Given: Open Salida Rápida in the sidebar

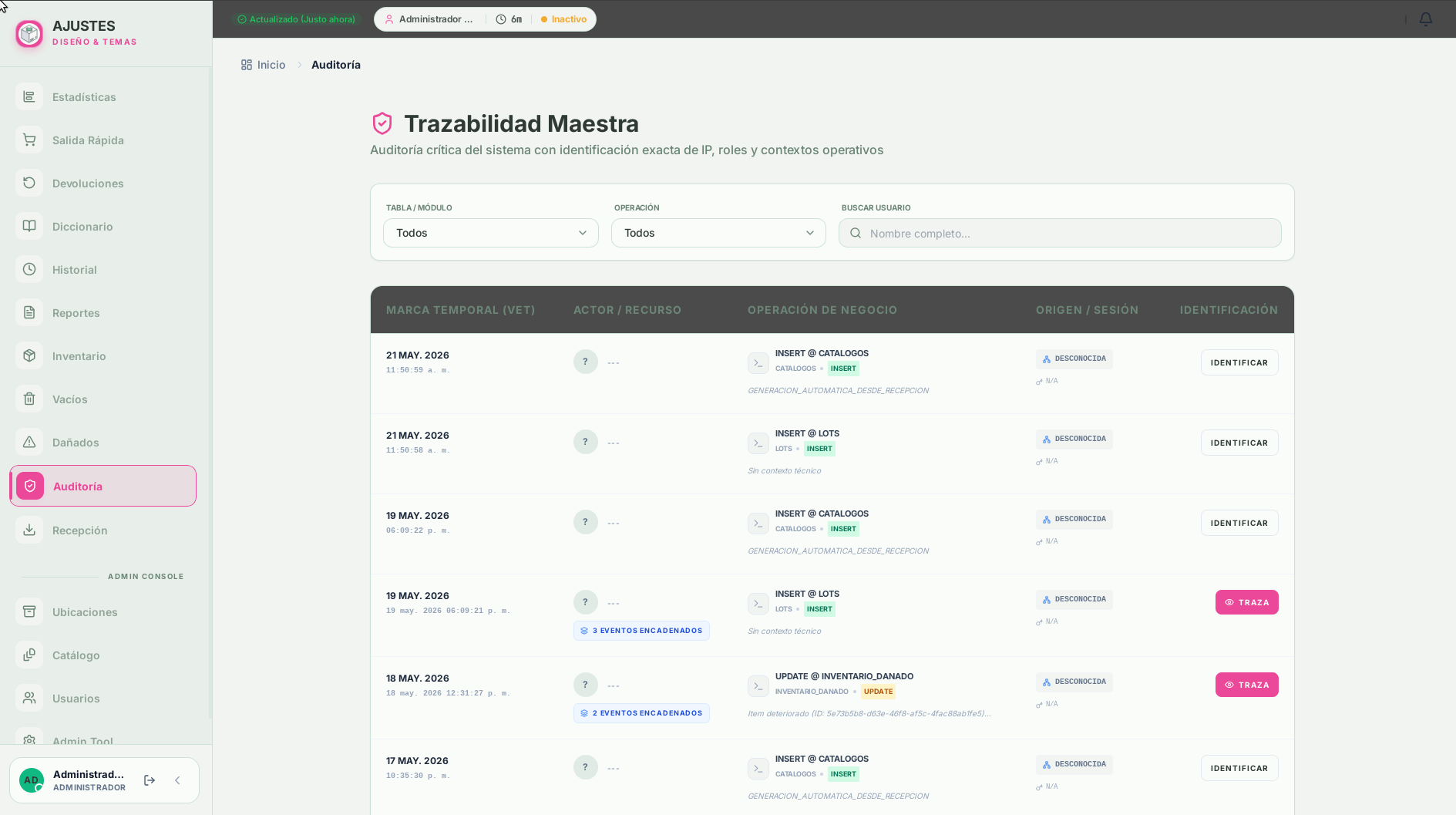Looking at the screenshot, I should (103, 140).
